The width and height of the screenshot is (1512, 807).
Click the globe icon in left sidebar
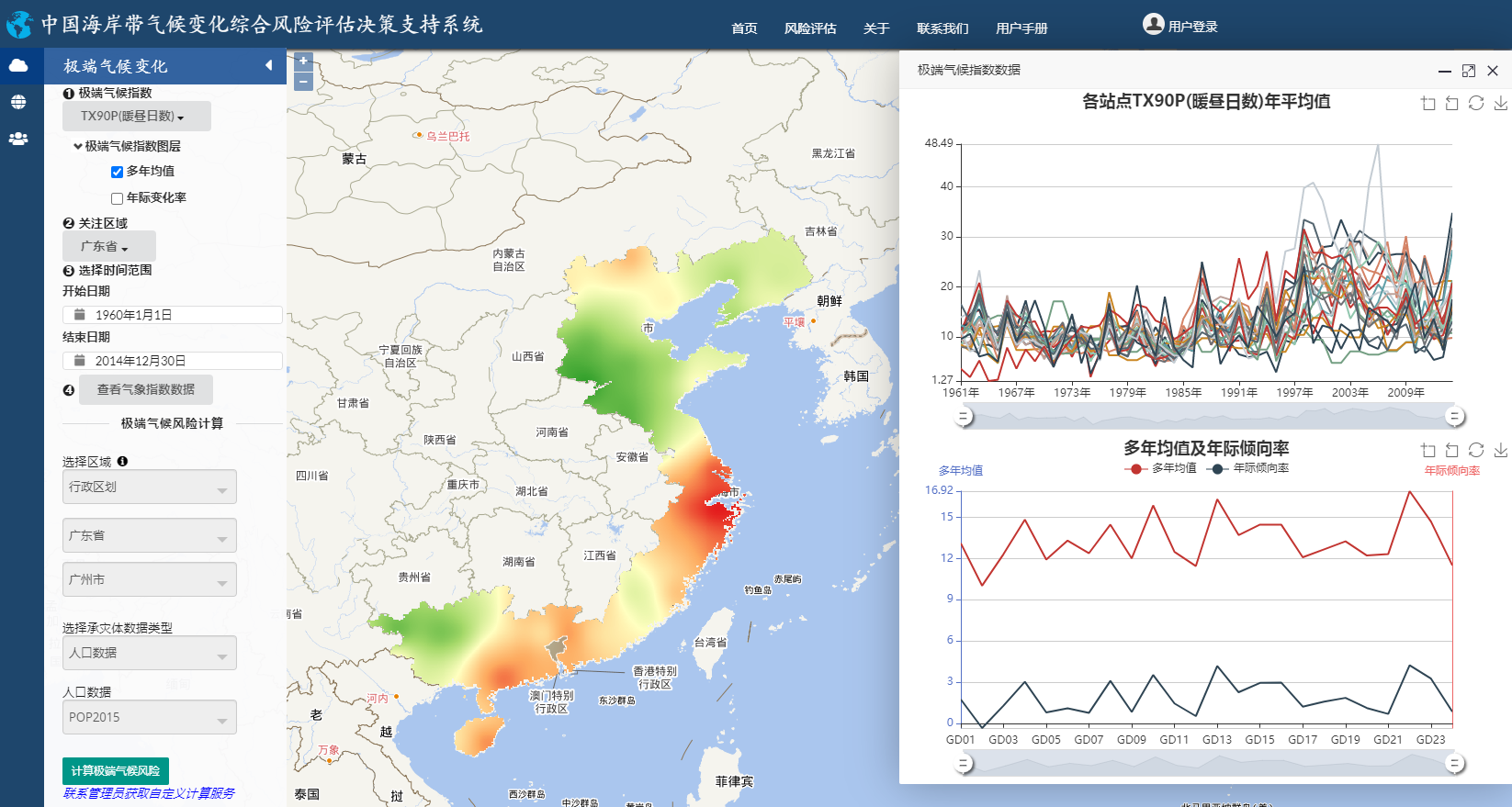pyautogui.click(x=18, y=102)
